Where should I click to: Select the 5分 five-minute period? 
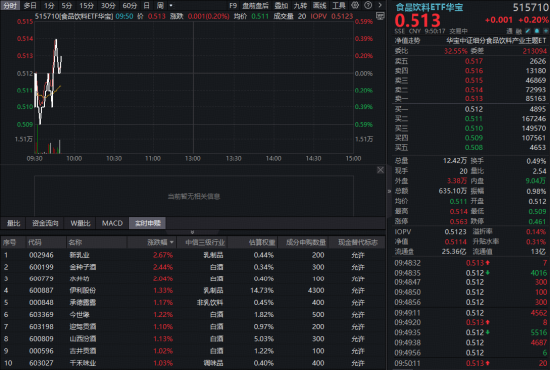[x=67, y=5]
